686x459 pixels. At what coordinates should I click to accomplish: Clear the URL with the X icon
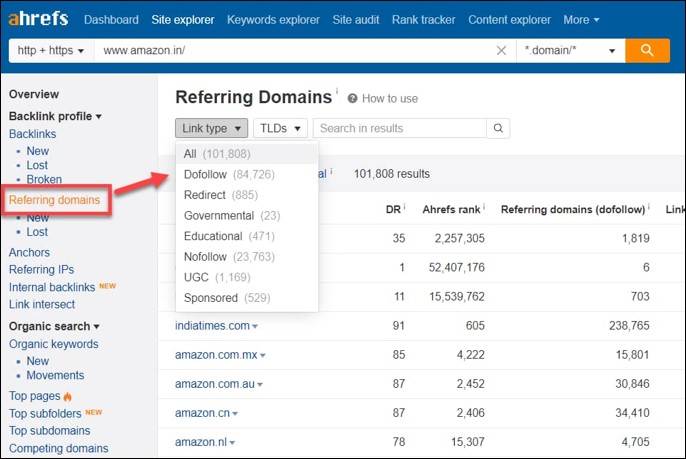[x=501, y=51]
